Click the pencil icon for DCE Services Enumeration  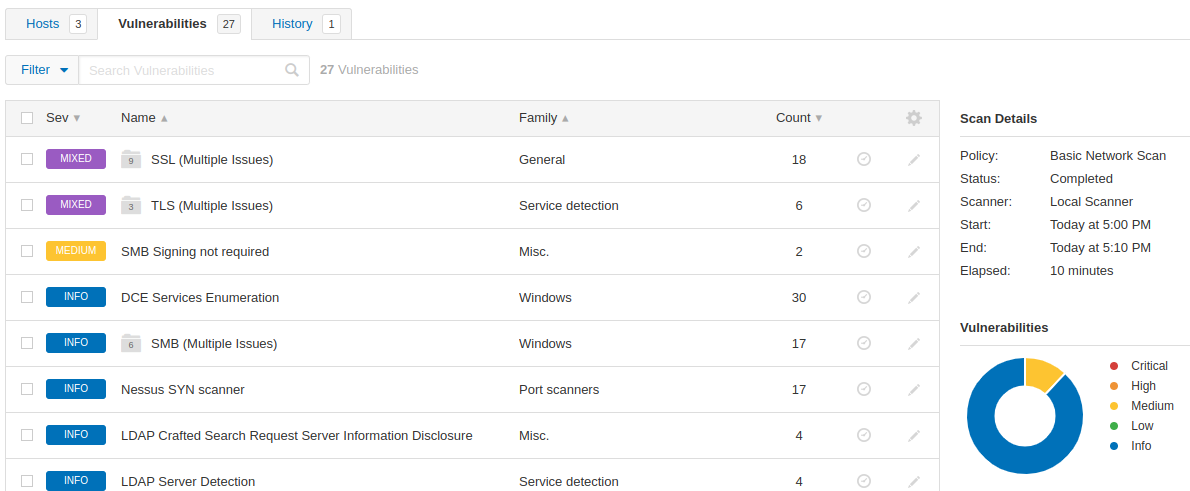point(914,297)
